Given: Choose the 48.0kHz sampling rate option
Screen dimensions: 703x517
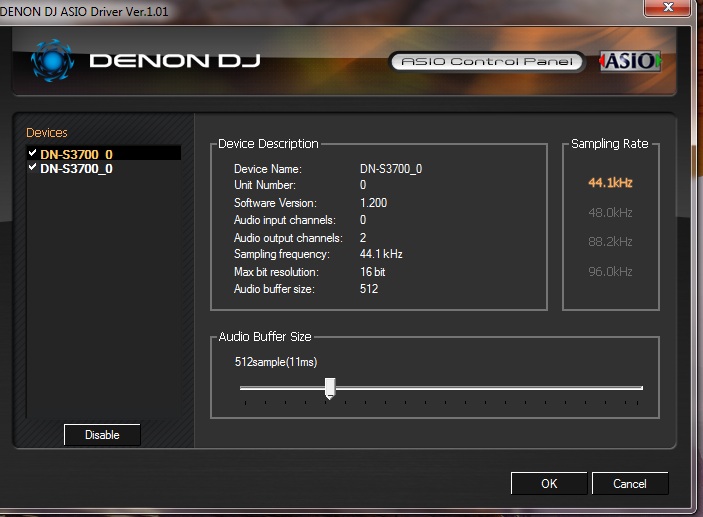Looking at the screenshot, I should point(609,213).
